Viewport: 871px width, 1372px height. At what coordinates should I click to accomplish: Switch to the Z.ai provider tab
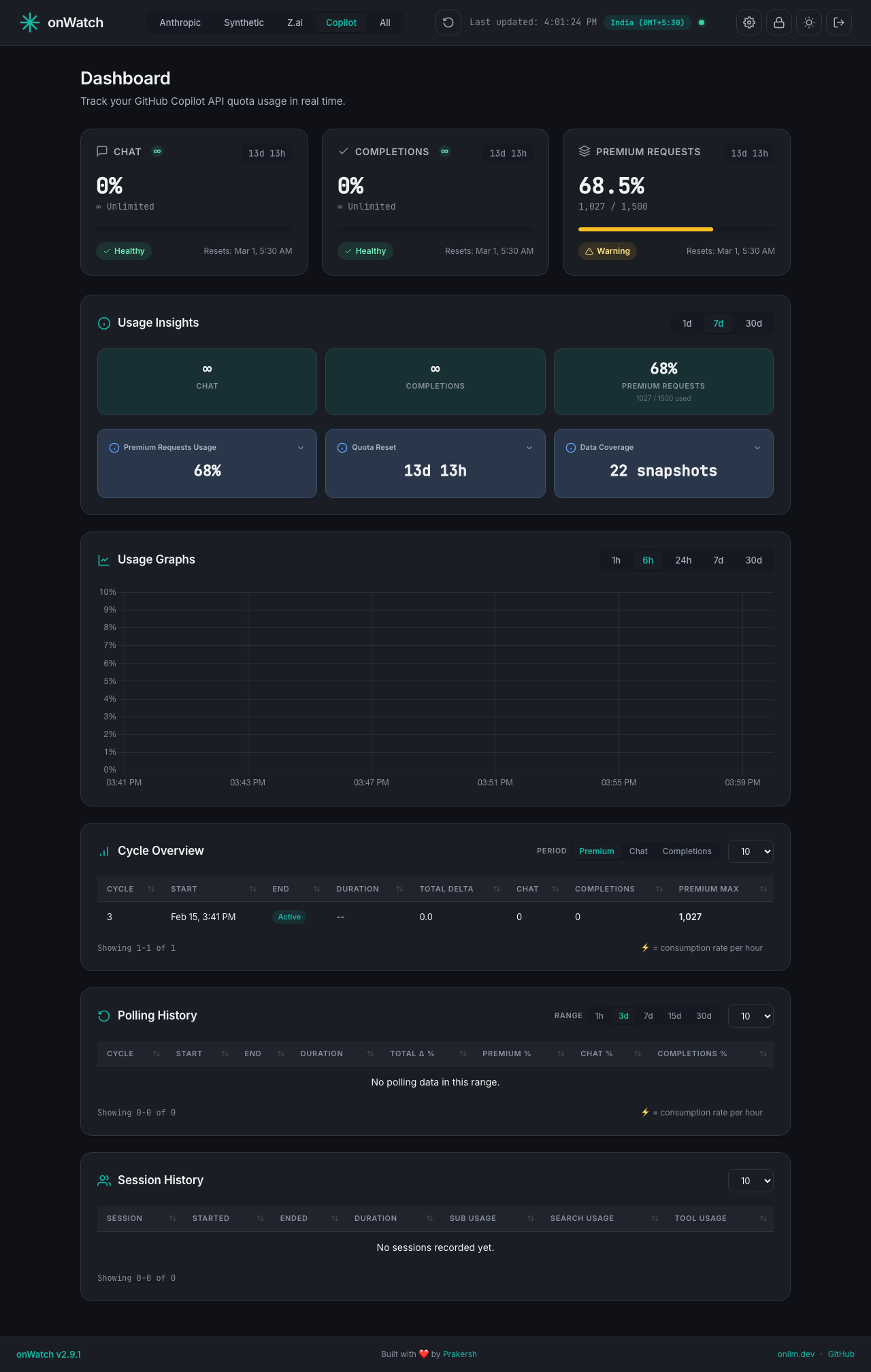(x=295, y=22)
